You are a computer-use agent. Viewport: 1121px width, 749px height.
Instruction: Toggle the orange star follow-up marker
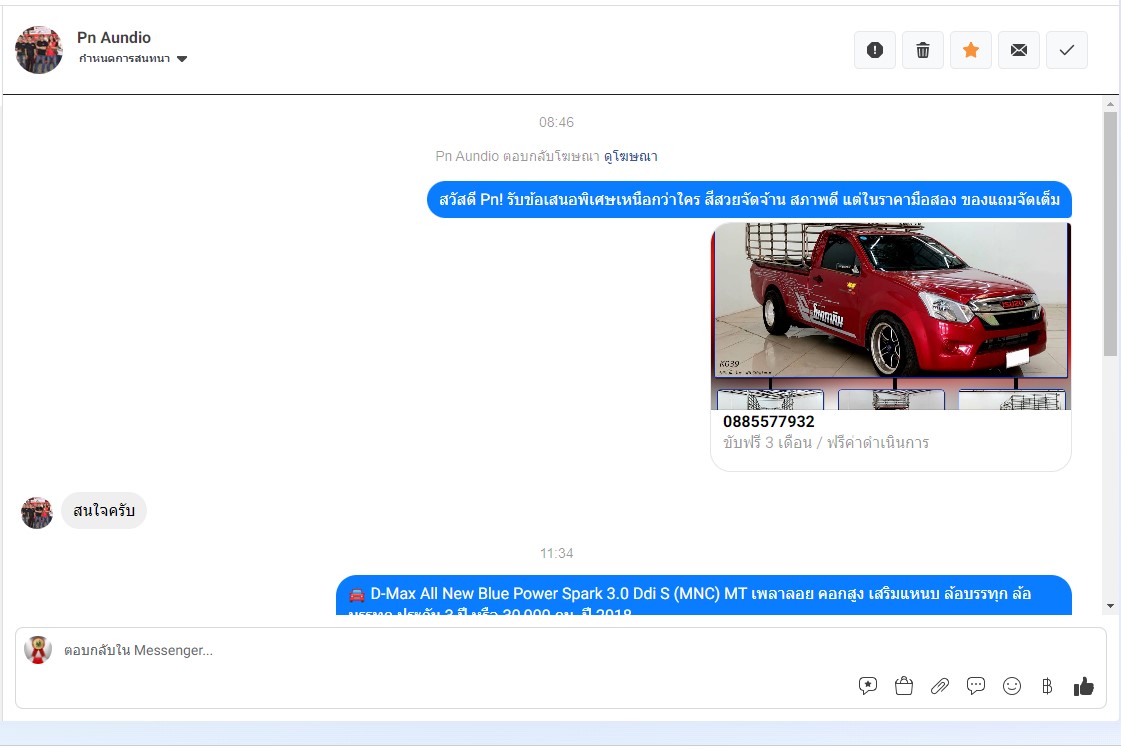click(971, 50)
